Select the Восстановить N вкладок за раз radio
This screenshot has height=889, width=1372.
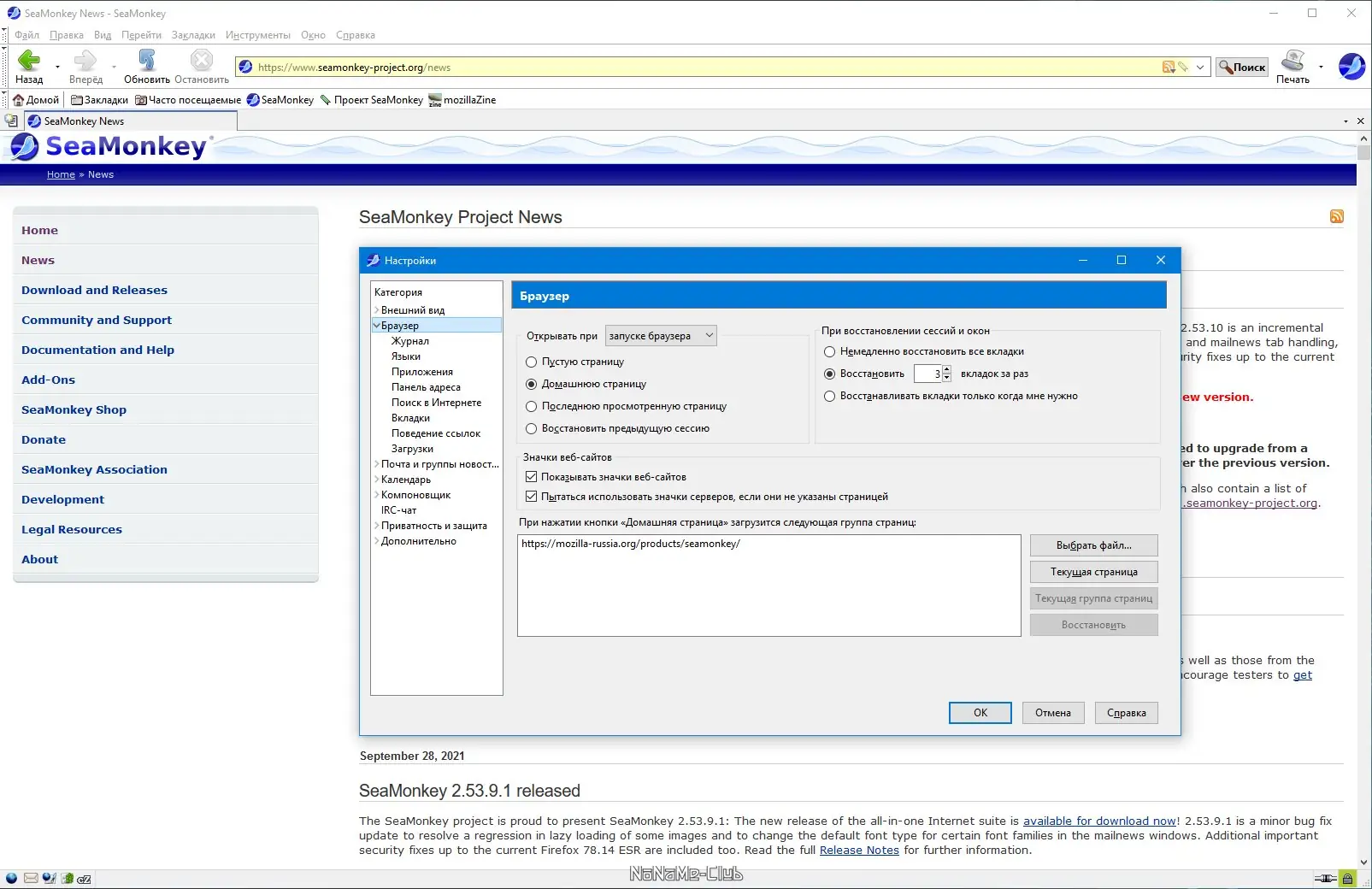829,374
